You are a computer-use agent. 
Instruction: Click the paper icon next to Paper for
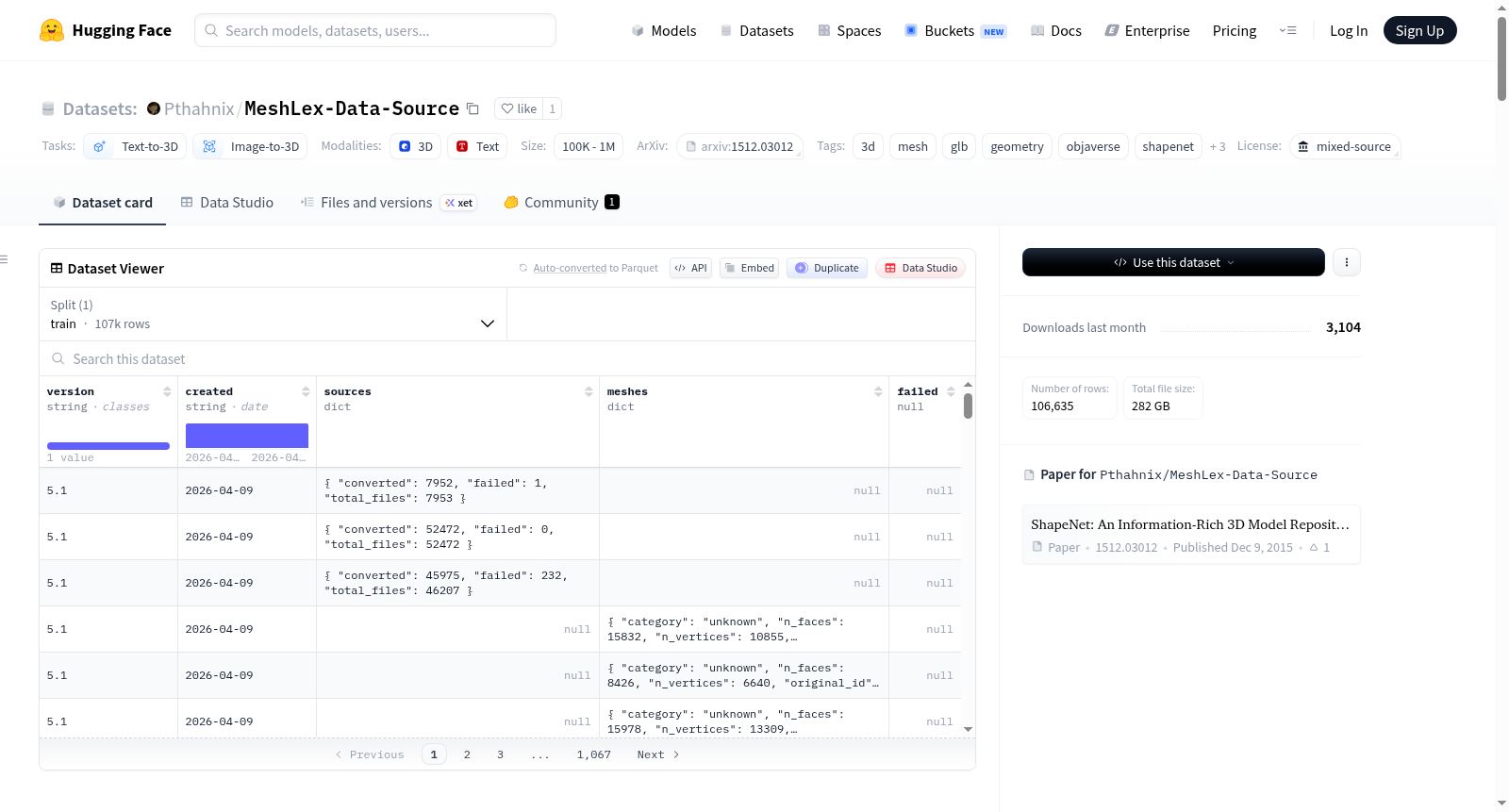tap(1029, 474)
